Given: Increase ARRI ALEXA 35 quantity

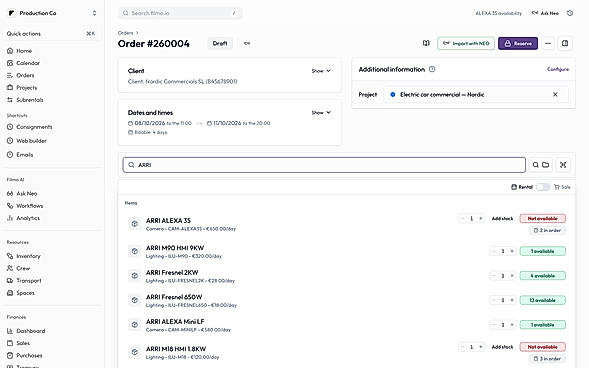Looking at the screenshot, I should click(480, 219).
